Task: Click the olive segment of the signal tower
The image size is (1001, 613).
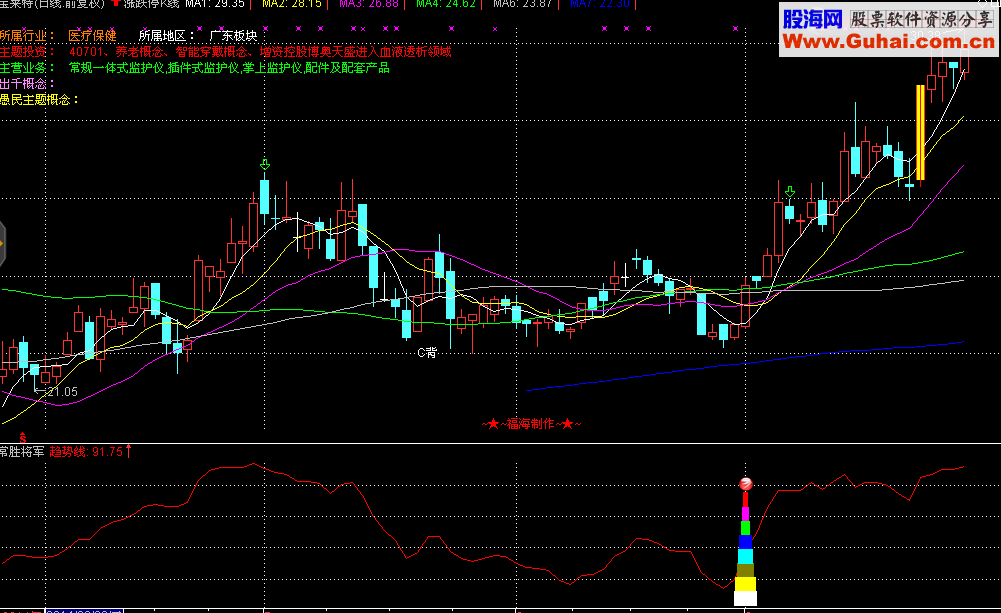Action: coord(745,570)
